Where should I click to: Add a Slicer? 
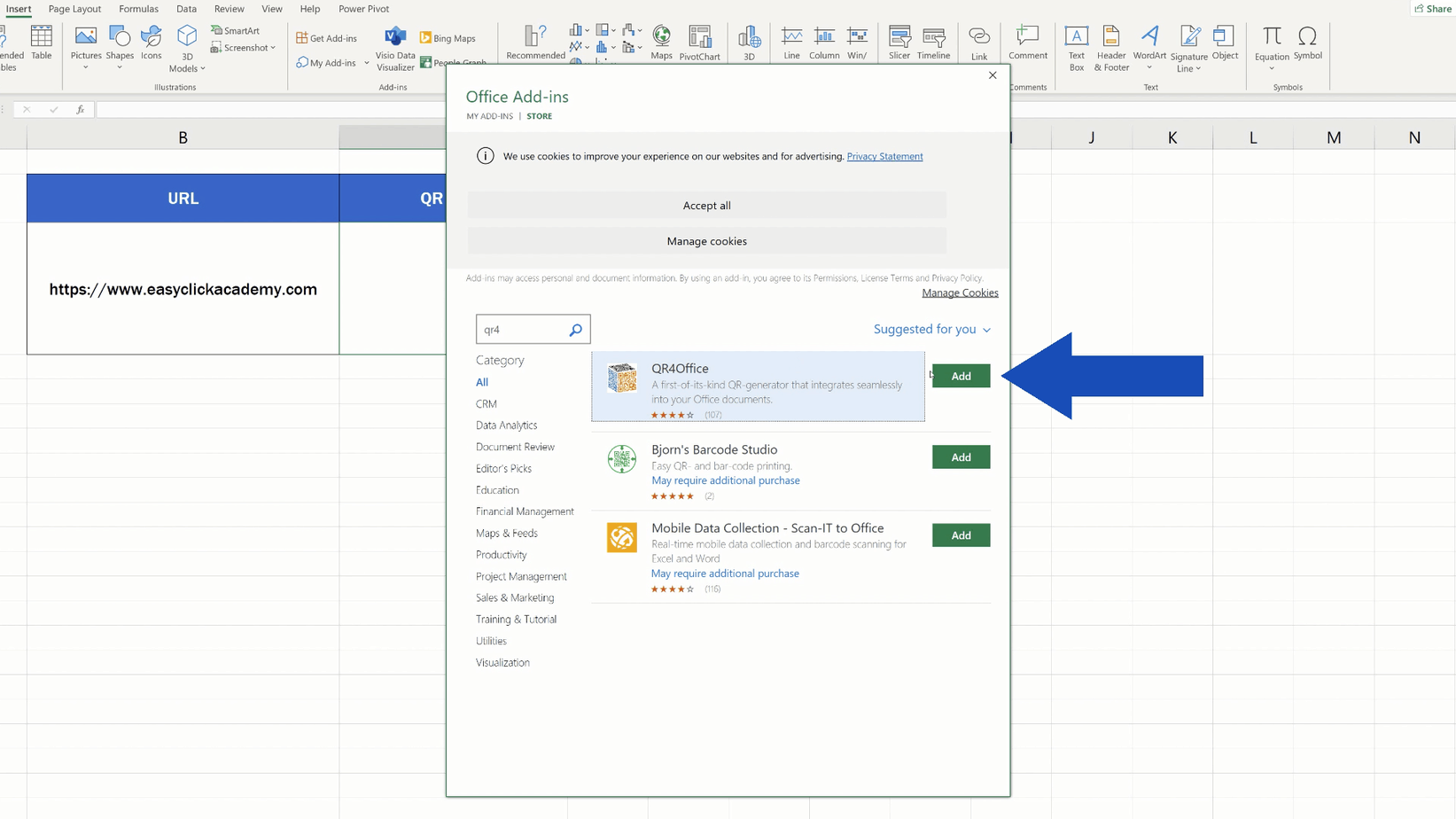point(899,42)
